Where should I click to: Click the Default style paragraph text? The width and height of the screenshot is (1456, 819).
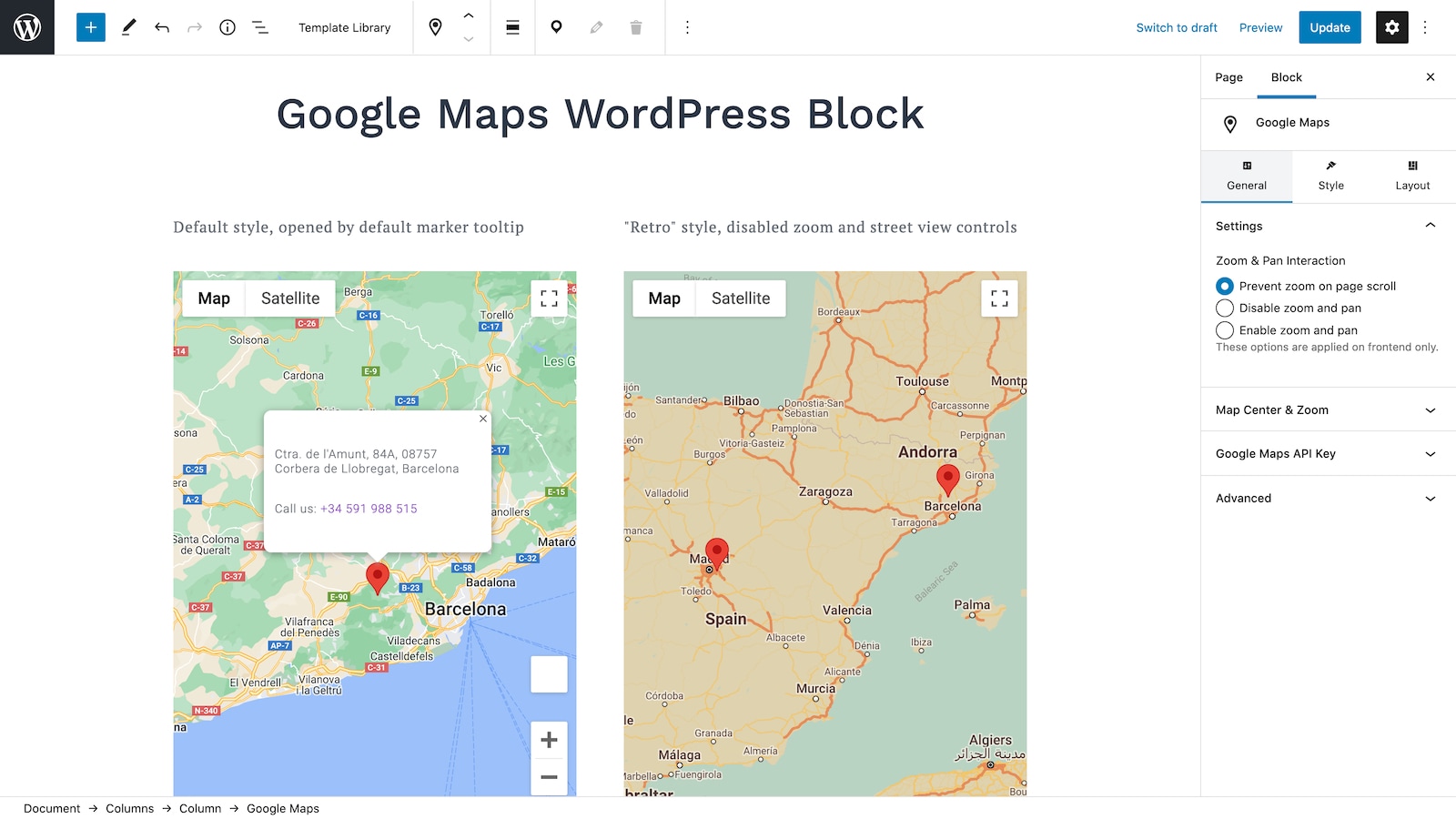pos(349,227)
